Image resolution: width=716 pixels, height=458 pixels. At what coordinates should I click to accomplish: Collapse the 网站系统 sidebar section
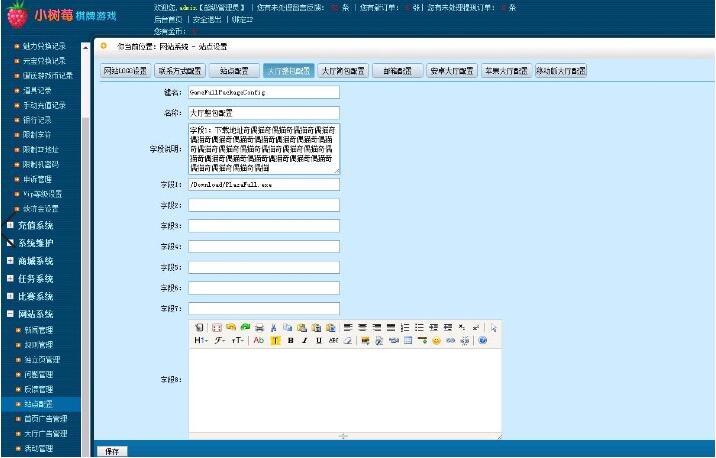[30, 314]
